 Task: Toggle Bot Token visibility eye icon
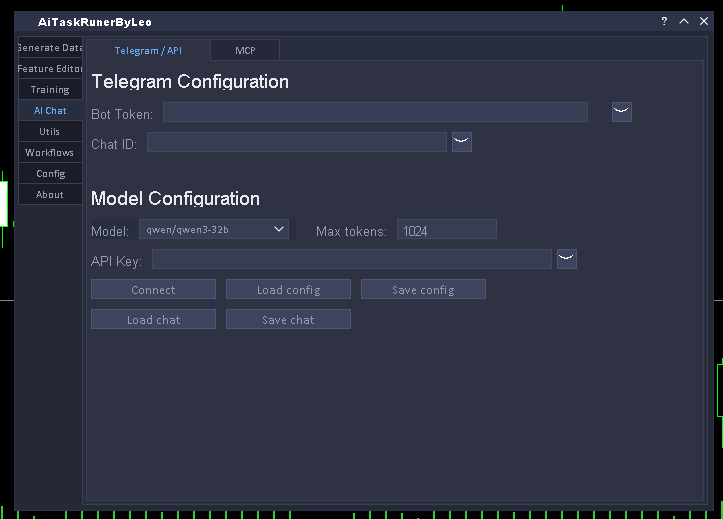tap(622, 112)
